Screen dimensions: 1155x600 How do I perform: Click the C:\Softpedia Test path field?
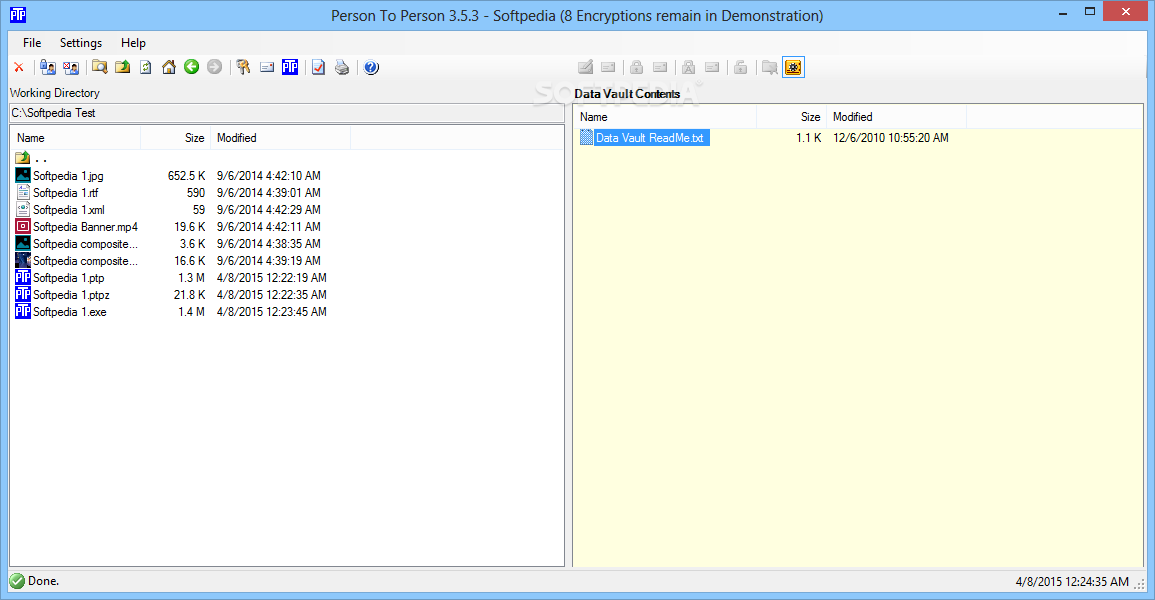point(287,113)
